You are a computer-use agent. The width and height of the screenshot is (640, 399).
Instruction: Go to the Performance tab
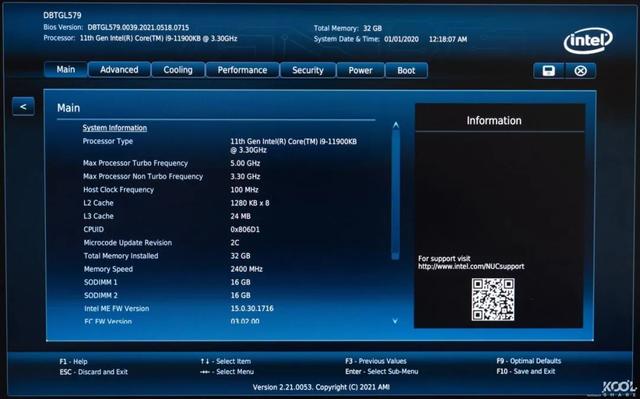click(242, 70)
